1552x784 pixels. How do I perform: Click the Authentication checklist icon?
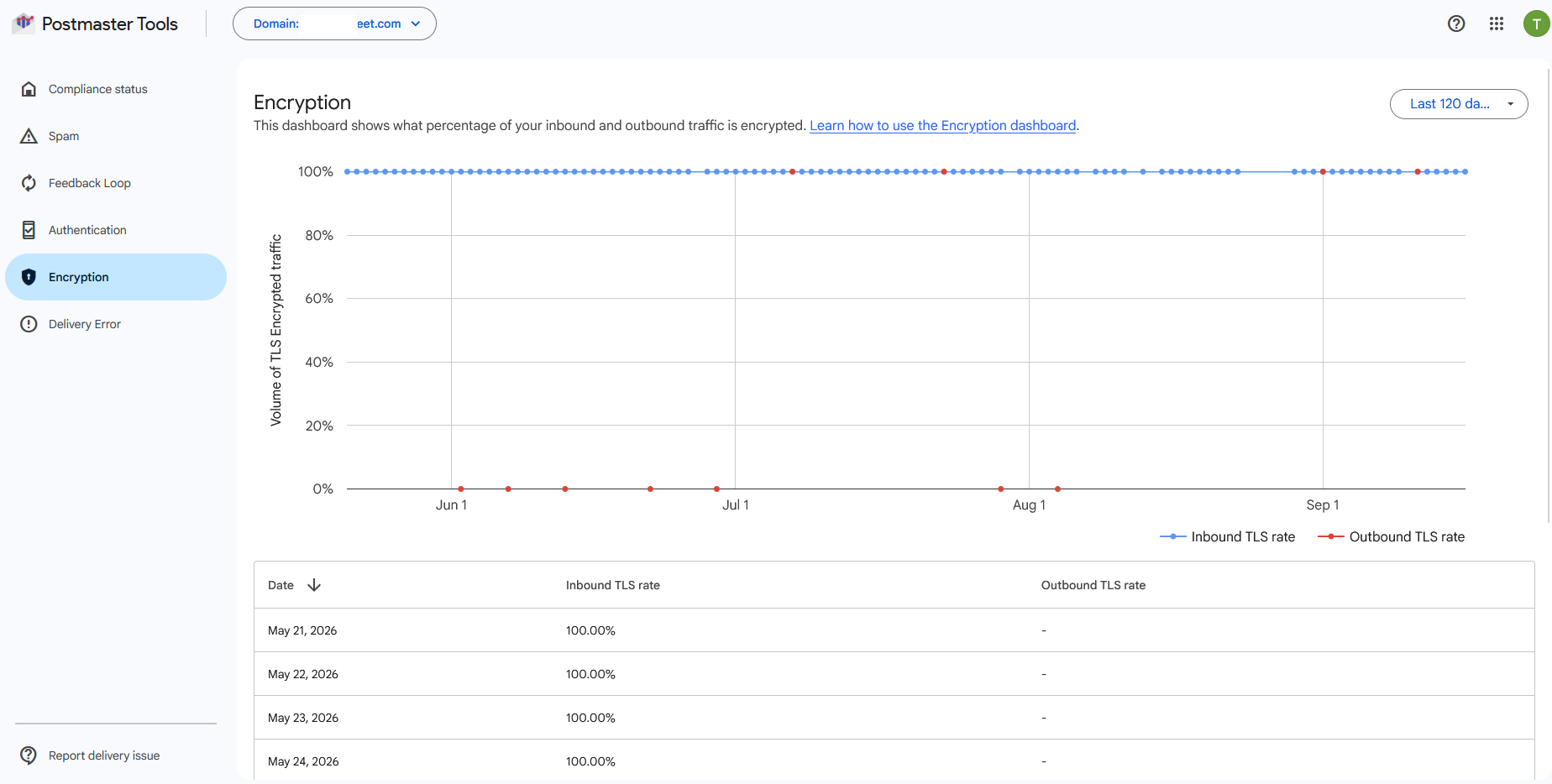tap(29, 230)
